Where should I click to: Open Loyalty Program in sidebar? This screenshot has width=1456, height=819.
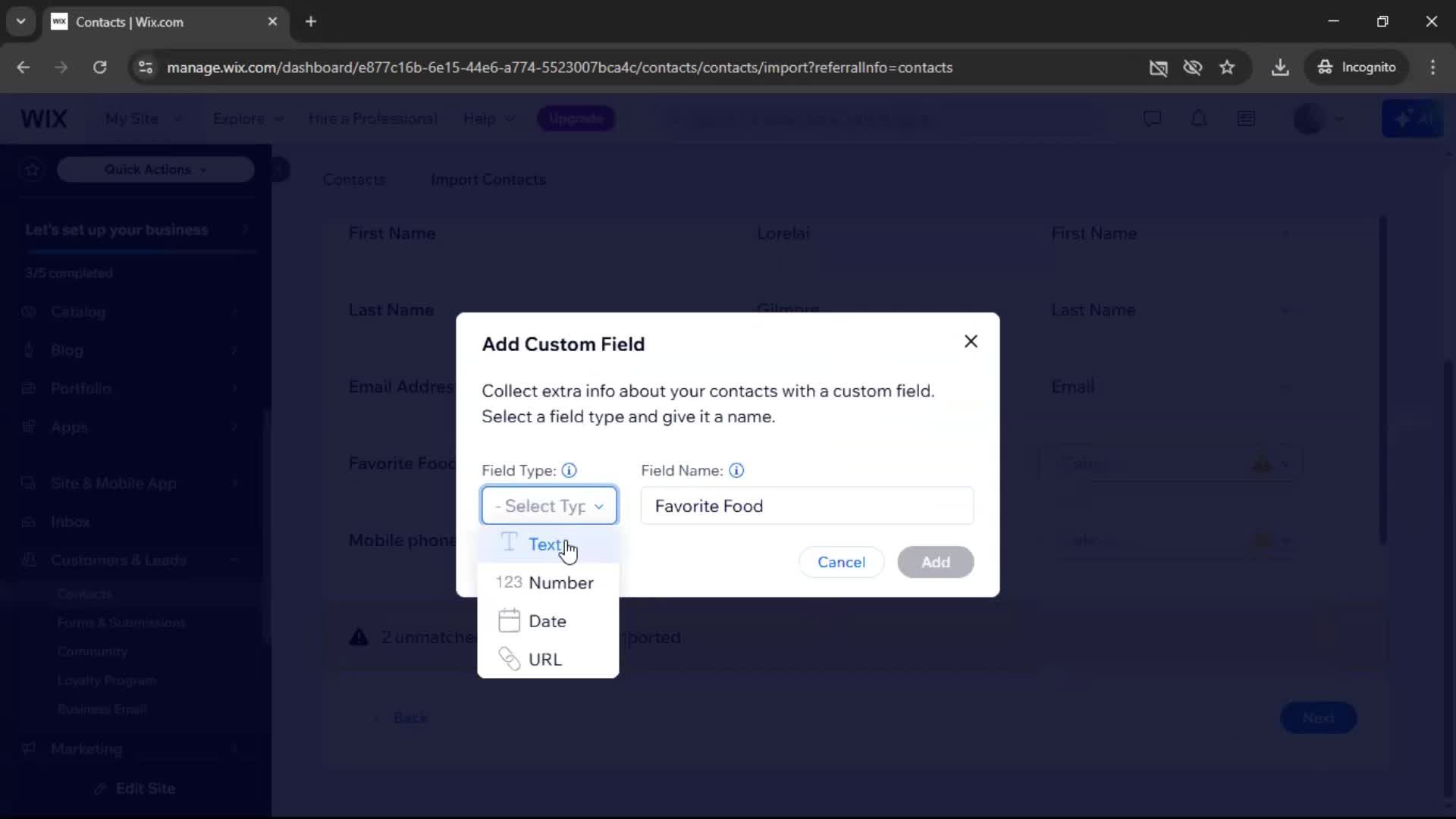point(107,680)
